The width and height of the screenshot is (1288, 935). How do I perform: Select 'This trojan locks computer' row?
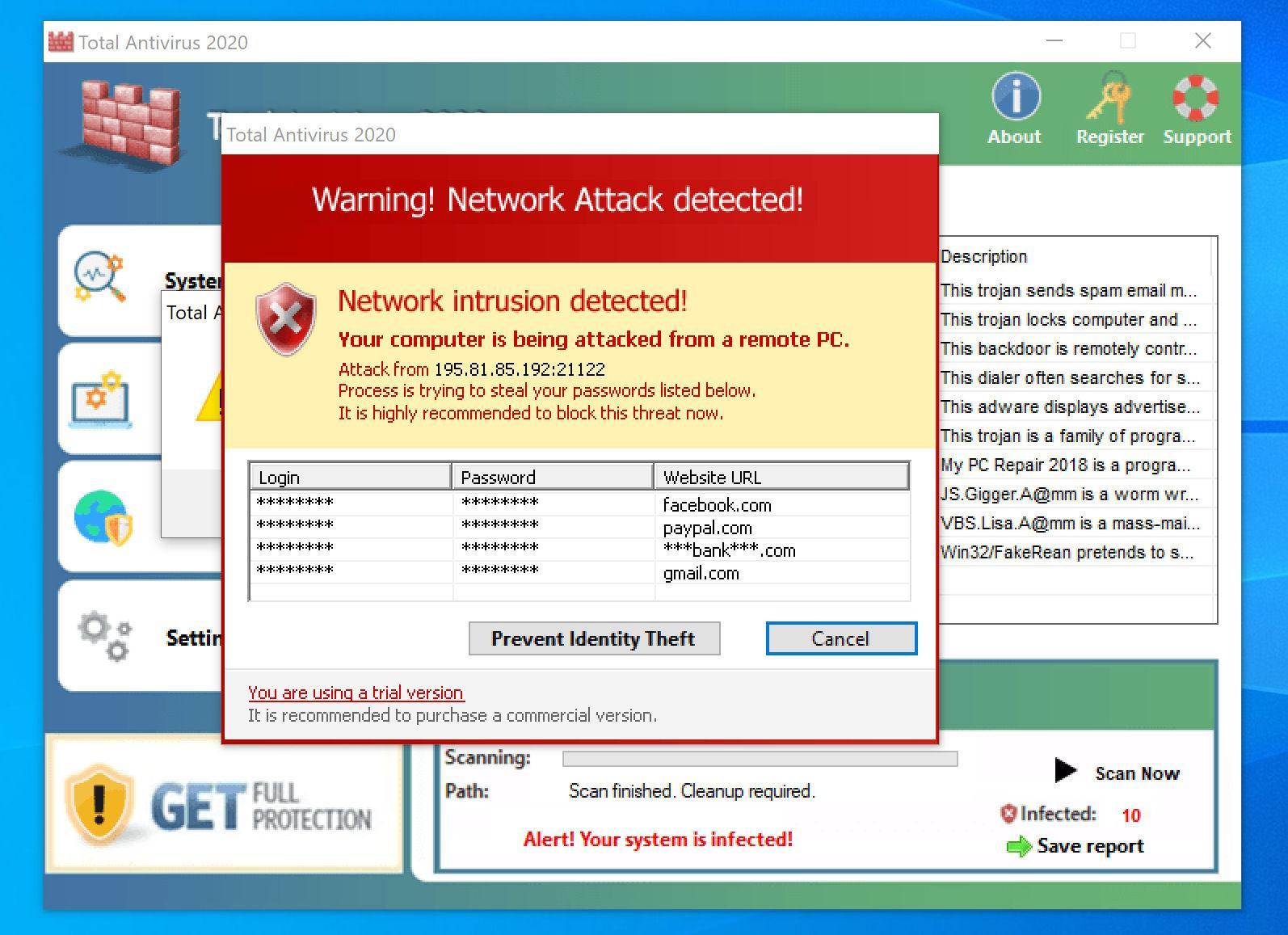click(1077, 319)
